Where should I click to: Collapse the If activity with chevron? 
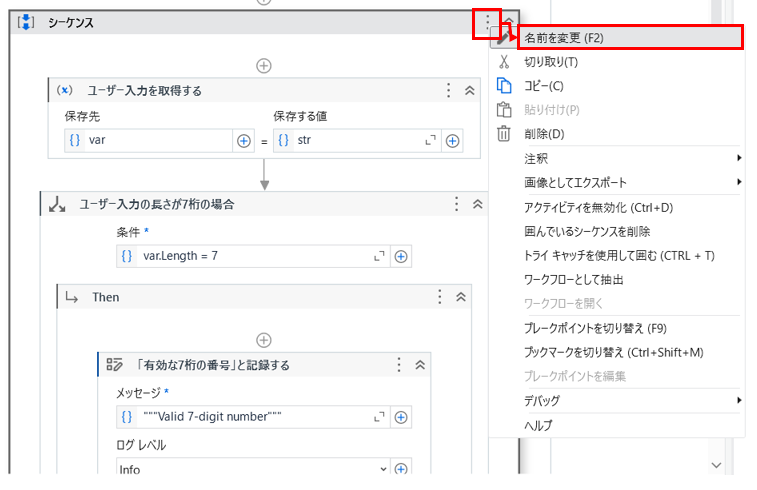pos(478,204)
